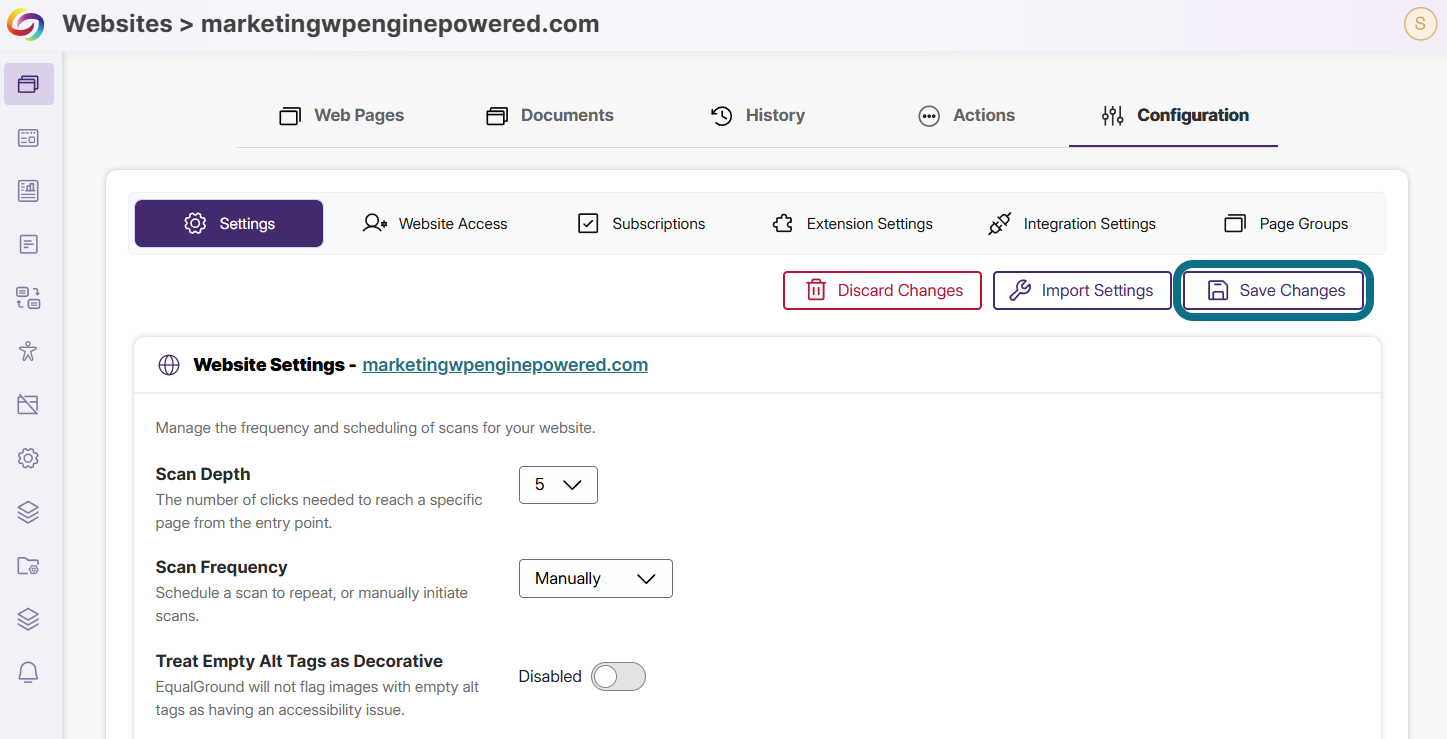Open the text document icon in the sidebar
The image size is (1447, 739).
[28, 244]
